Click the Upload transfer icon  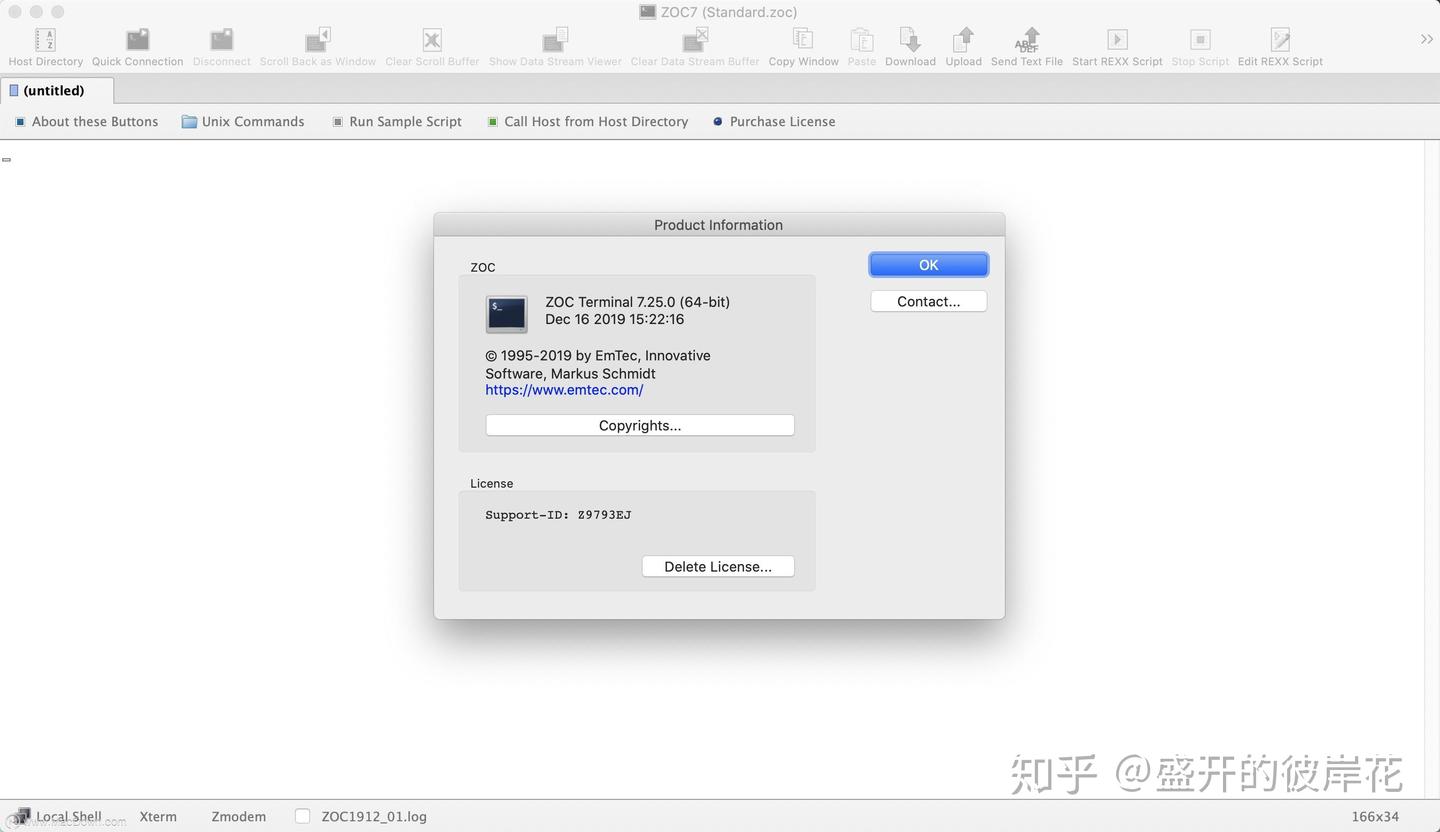[x=962, y=42]
